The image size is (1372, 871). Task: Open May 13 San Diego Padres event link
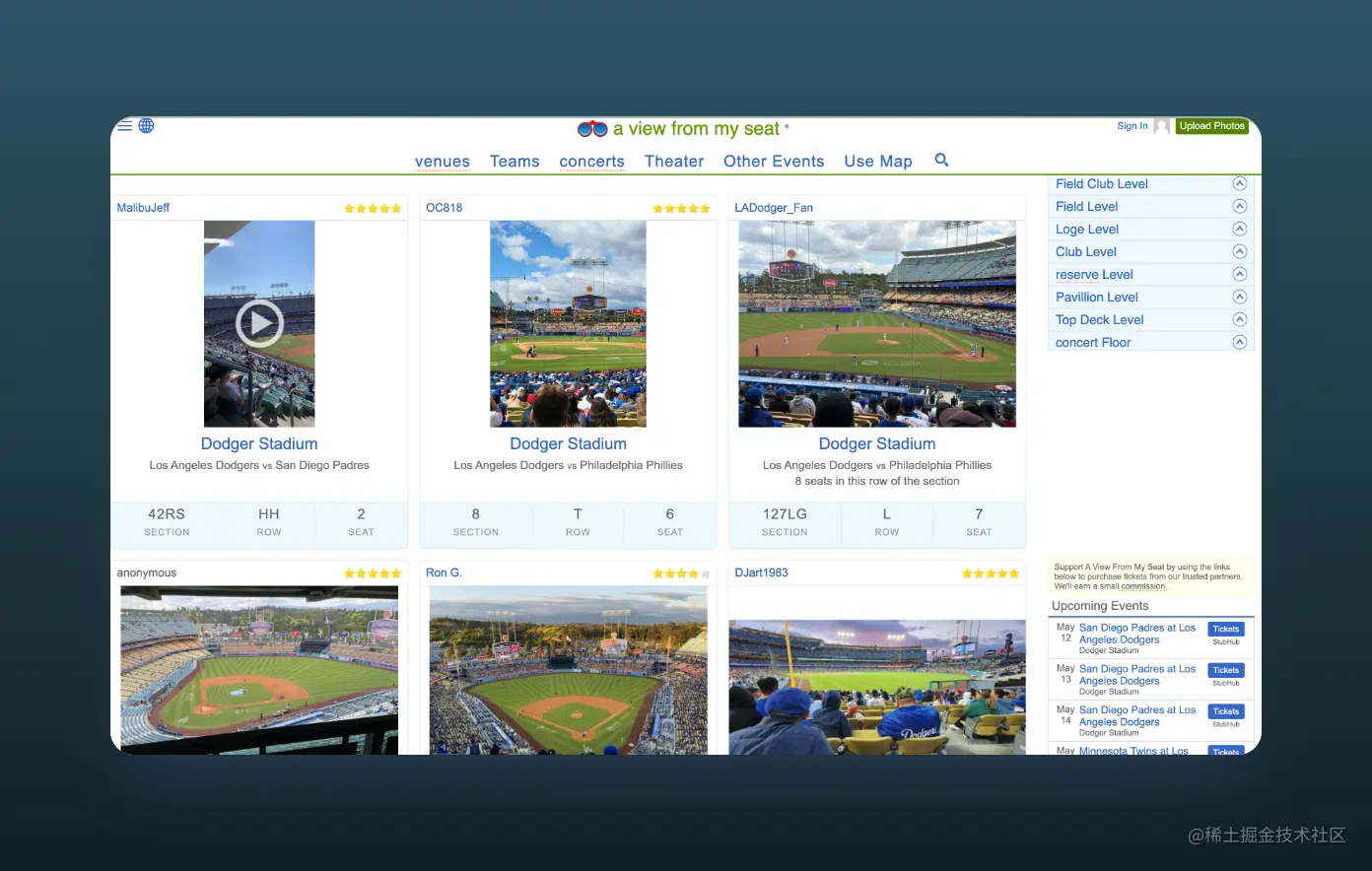click(x=1137, y=675)
